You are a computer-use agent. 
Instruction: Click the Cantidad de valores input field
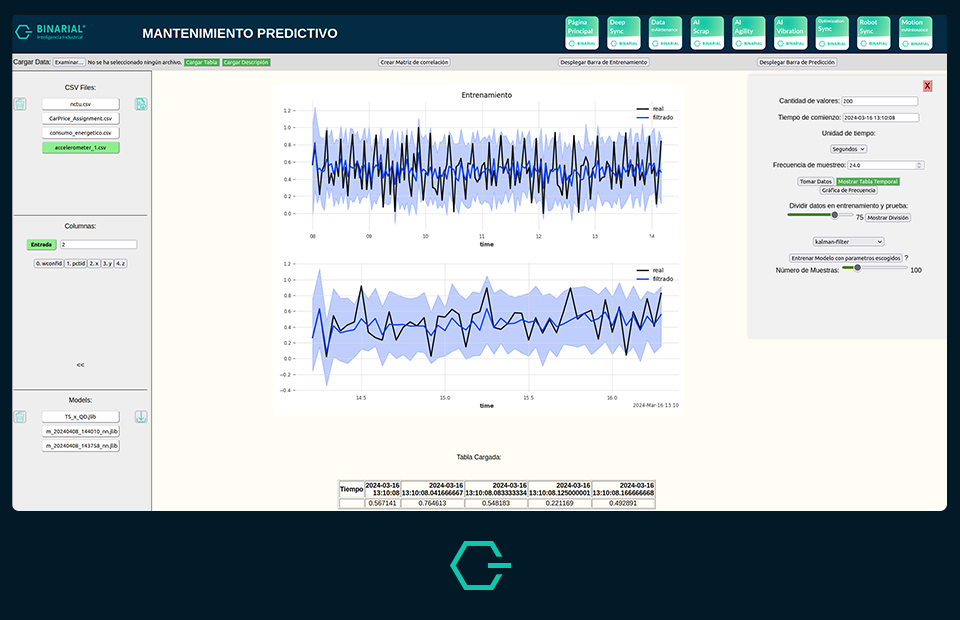(x=880, y=101)
